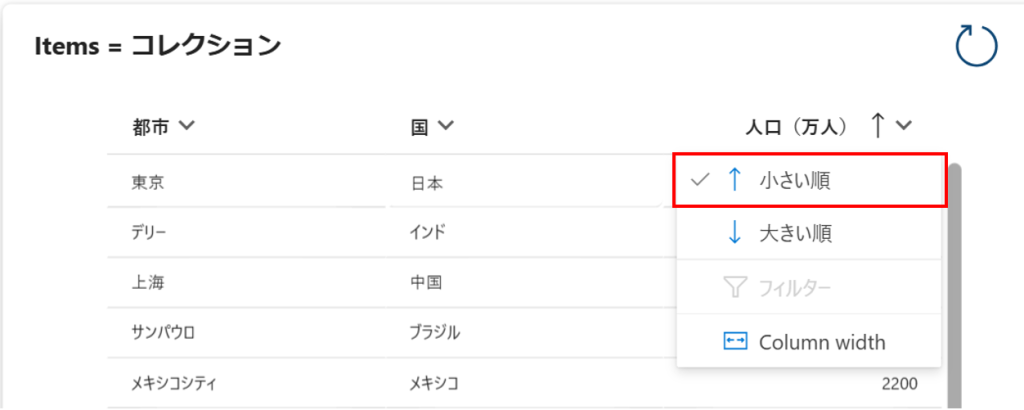Click the funnel filter icon

tap(735, 288)
